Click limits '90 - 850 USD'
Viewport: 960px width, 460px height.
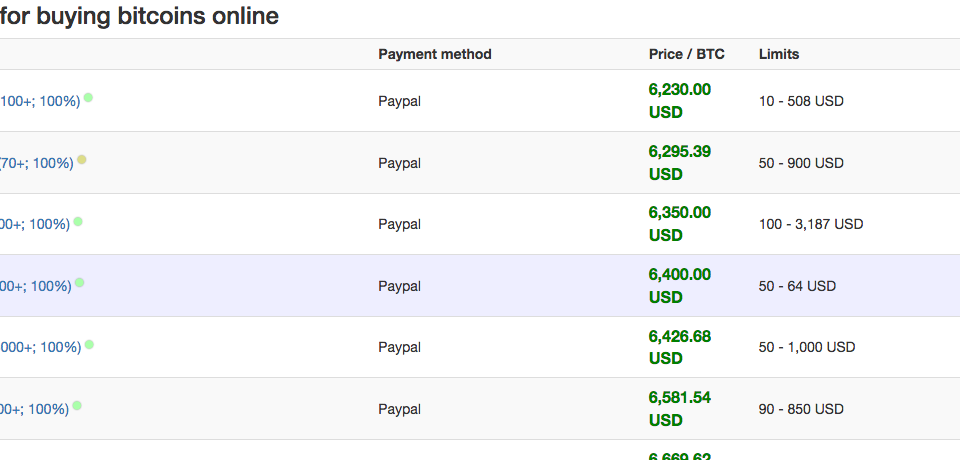pos(801,409)
